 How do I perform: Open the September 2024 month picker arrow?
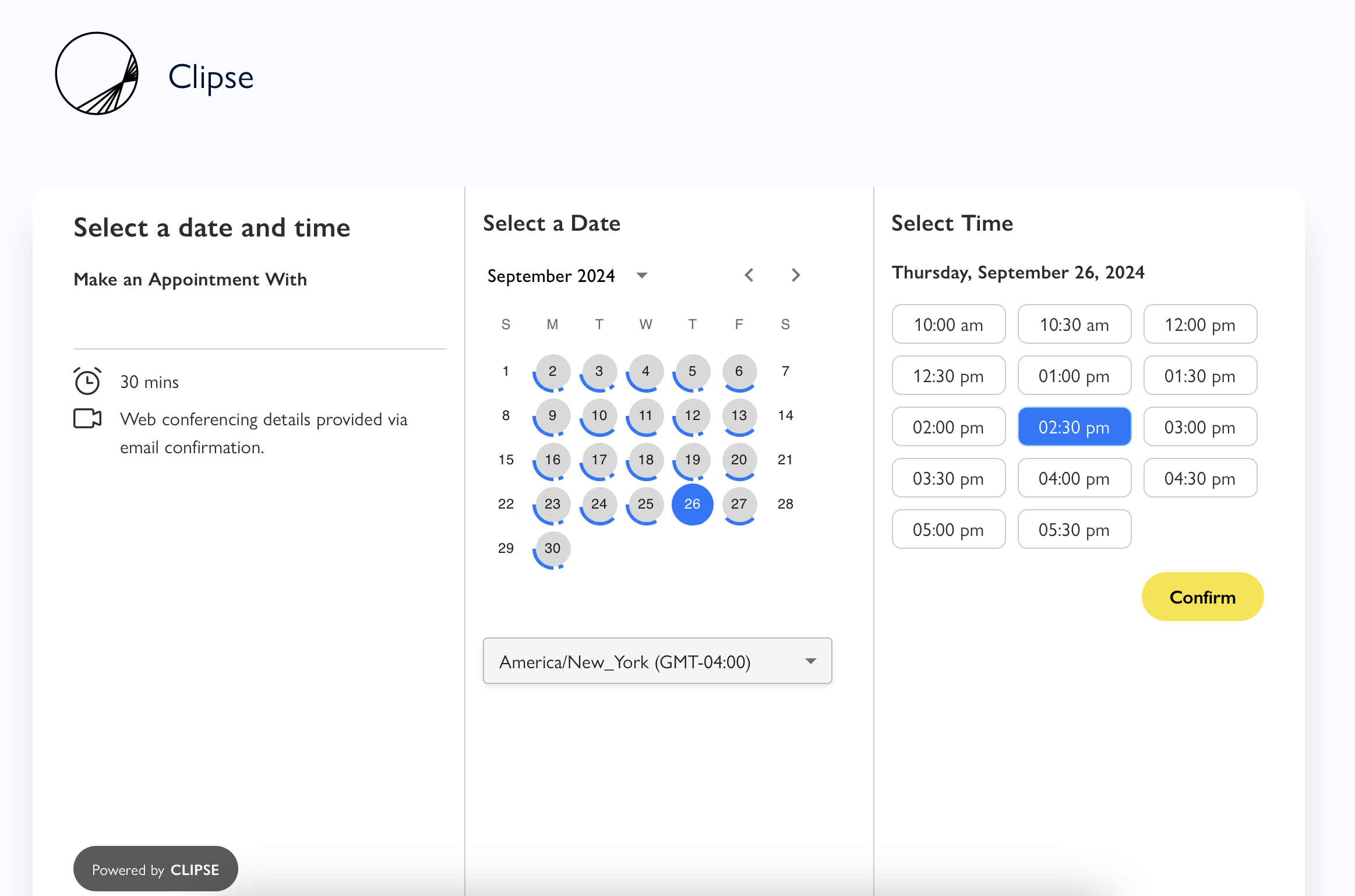coord(641,275)
